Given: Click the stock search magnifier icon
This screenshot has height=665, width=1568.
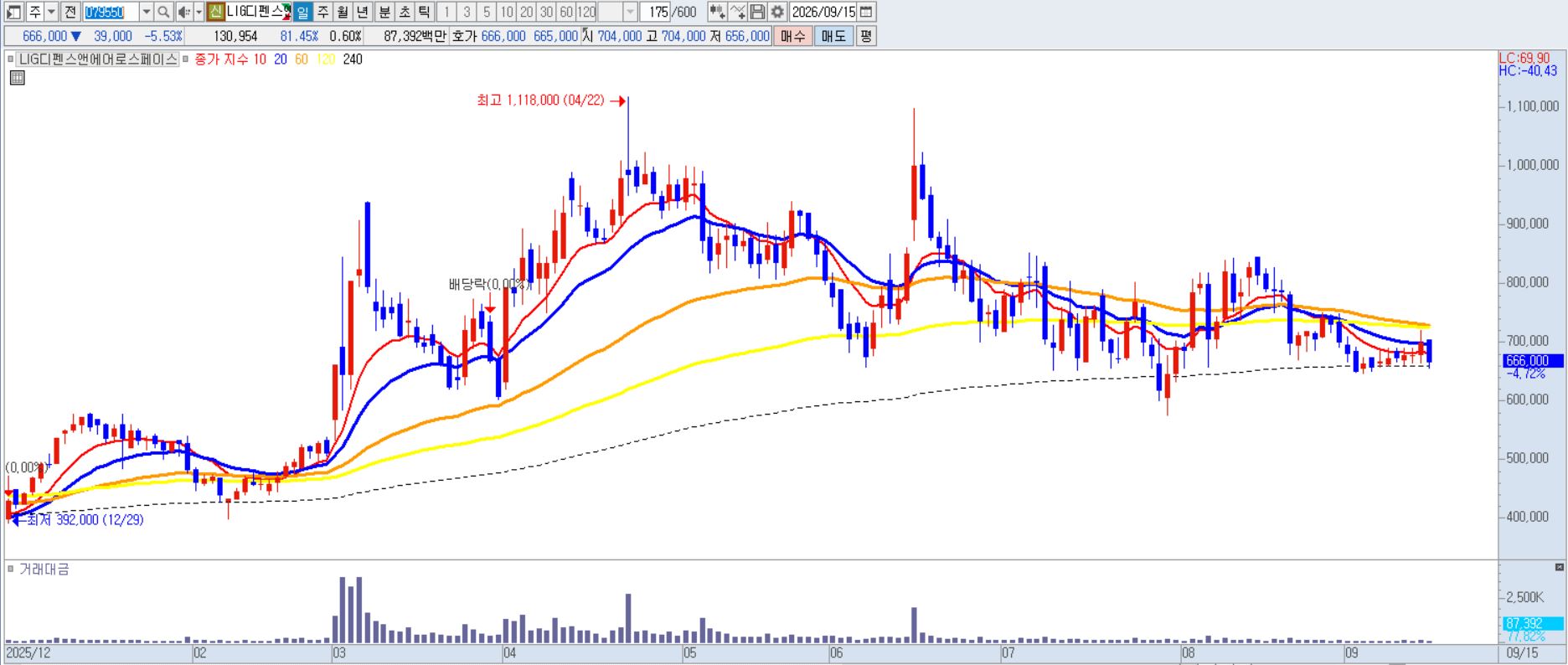Looking at the screenshot, I should coord(164,12).
